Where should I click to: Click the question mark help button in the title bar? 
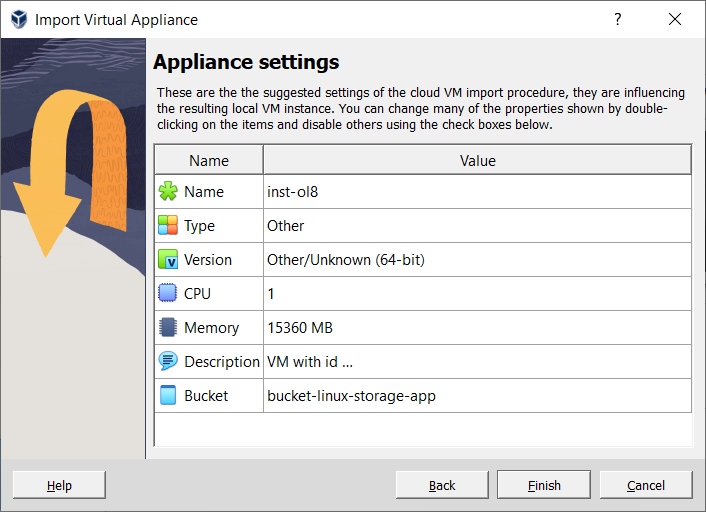click(x=618, y=19)
